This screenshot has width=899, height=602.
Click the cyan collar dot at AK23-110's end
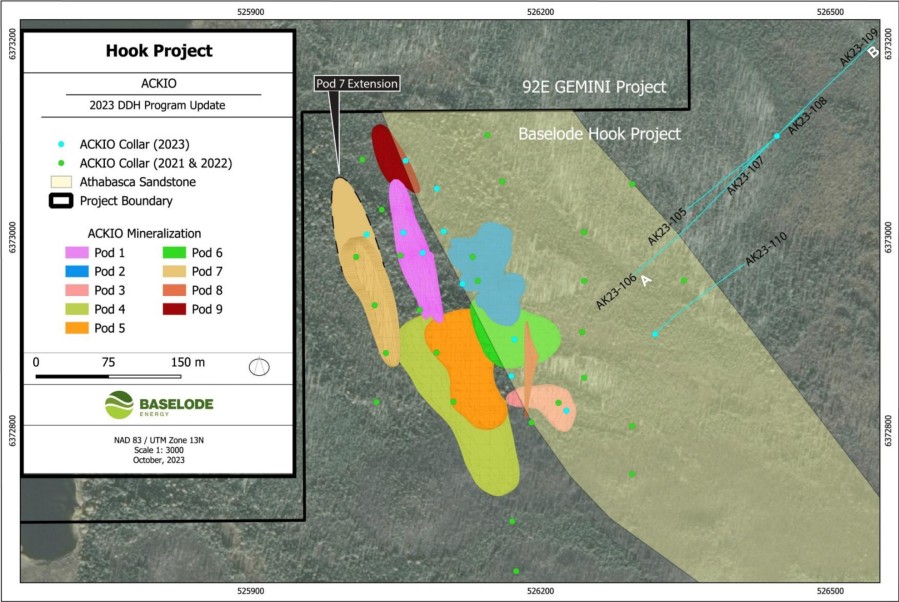(x=655, y=334)
